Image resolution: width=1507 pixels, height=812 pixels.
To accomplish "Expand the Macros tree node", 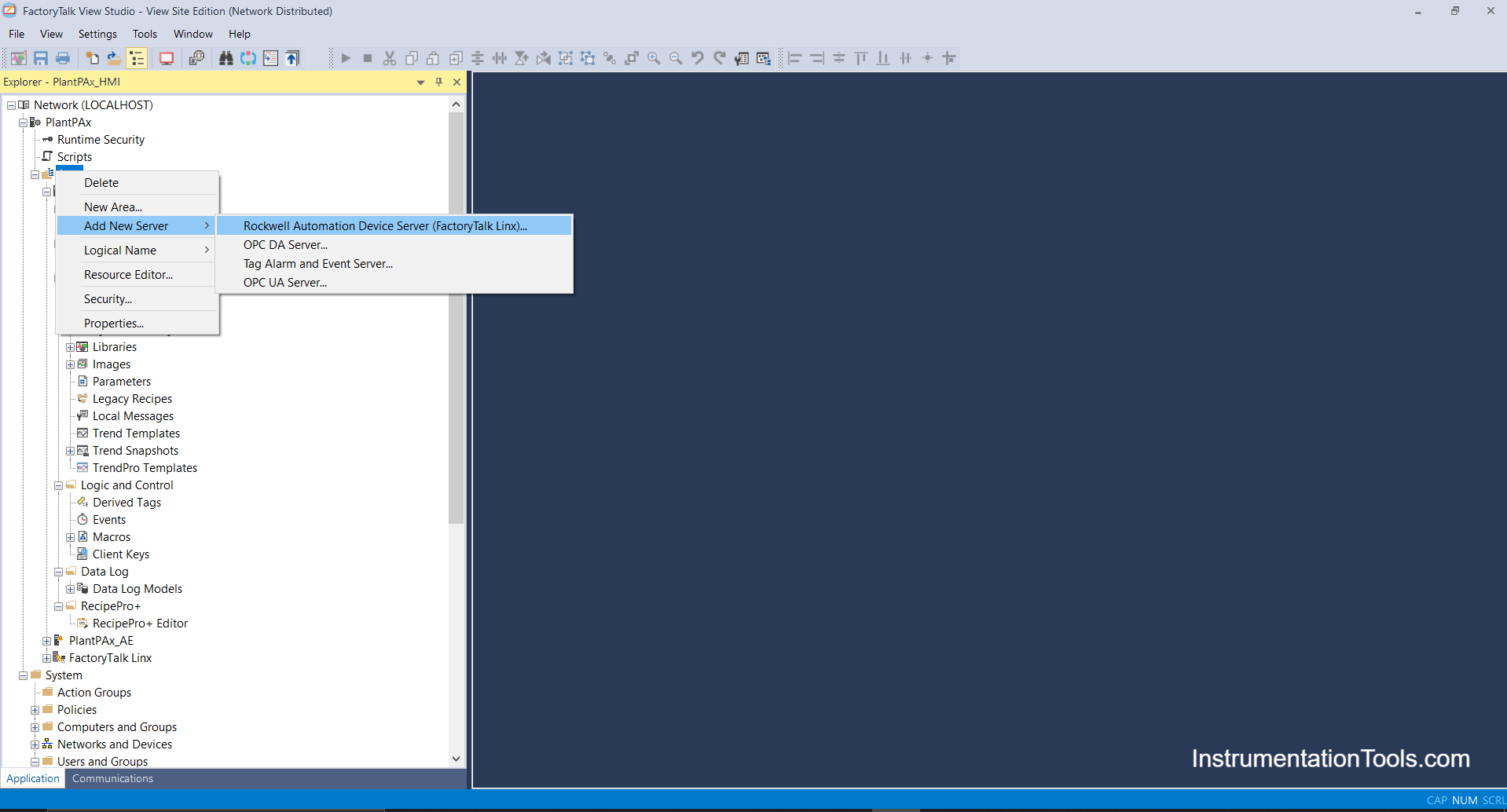I will coord(70,537).
